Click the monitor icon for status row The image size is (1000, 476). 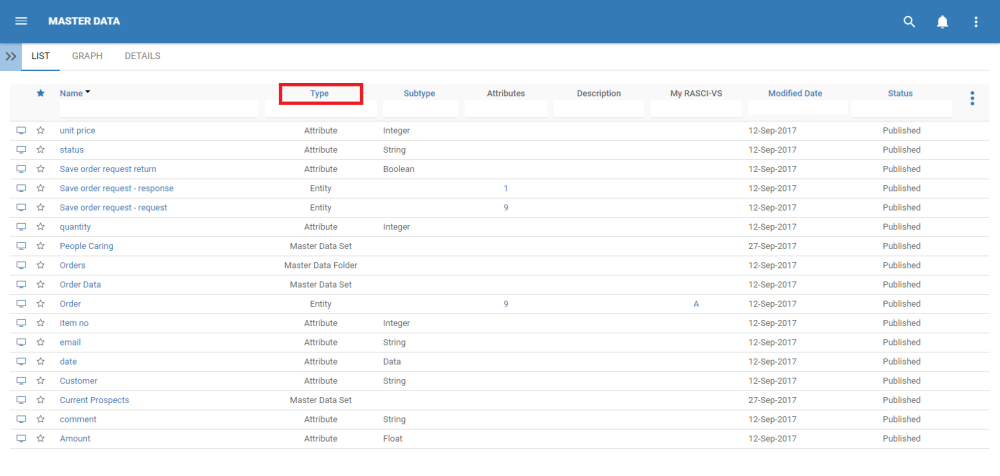coord(21,150)
